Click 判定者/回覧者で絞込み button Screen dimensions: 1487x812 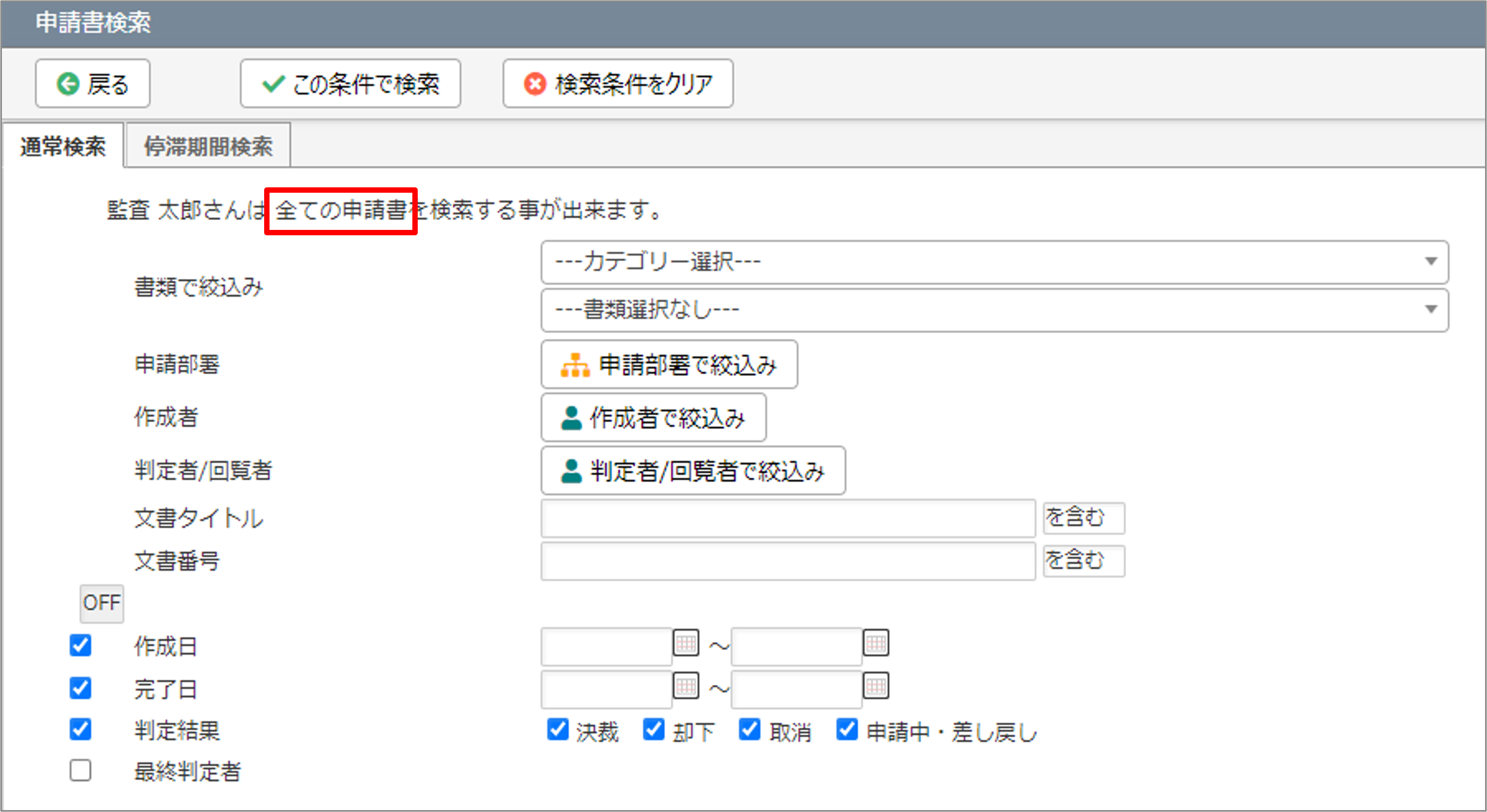point(693,471)
